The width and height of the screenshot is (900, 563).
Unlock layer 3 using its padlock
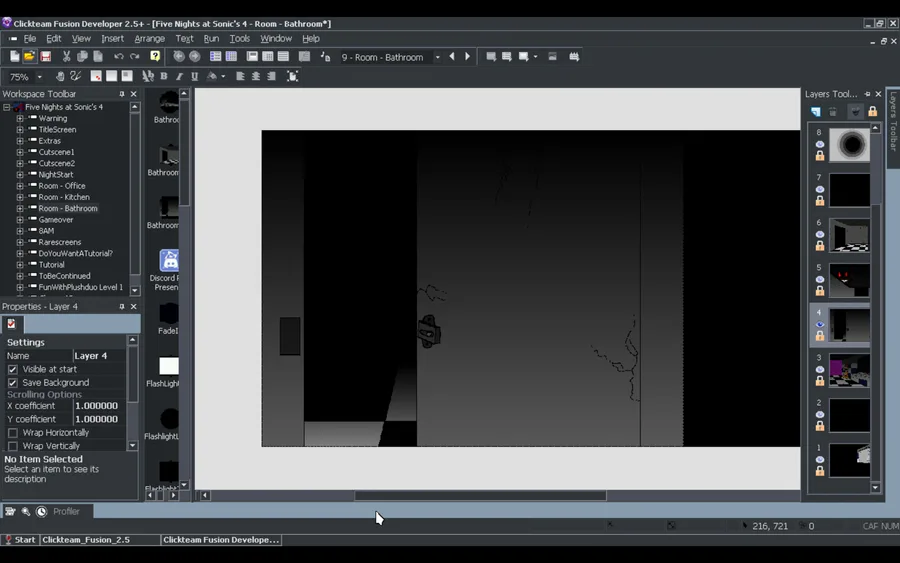pos(820,381)
